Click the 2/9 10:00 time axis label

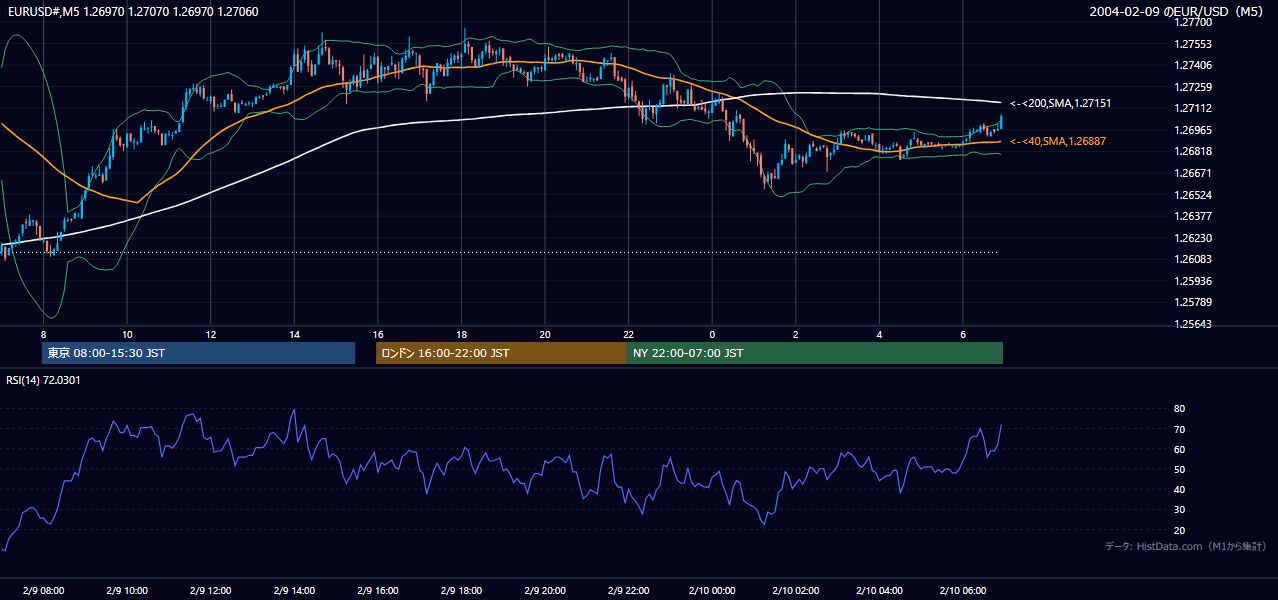coord(127,590)
